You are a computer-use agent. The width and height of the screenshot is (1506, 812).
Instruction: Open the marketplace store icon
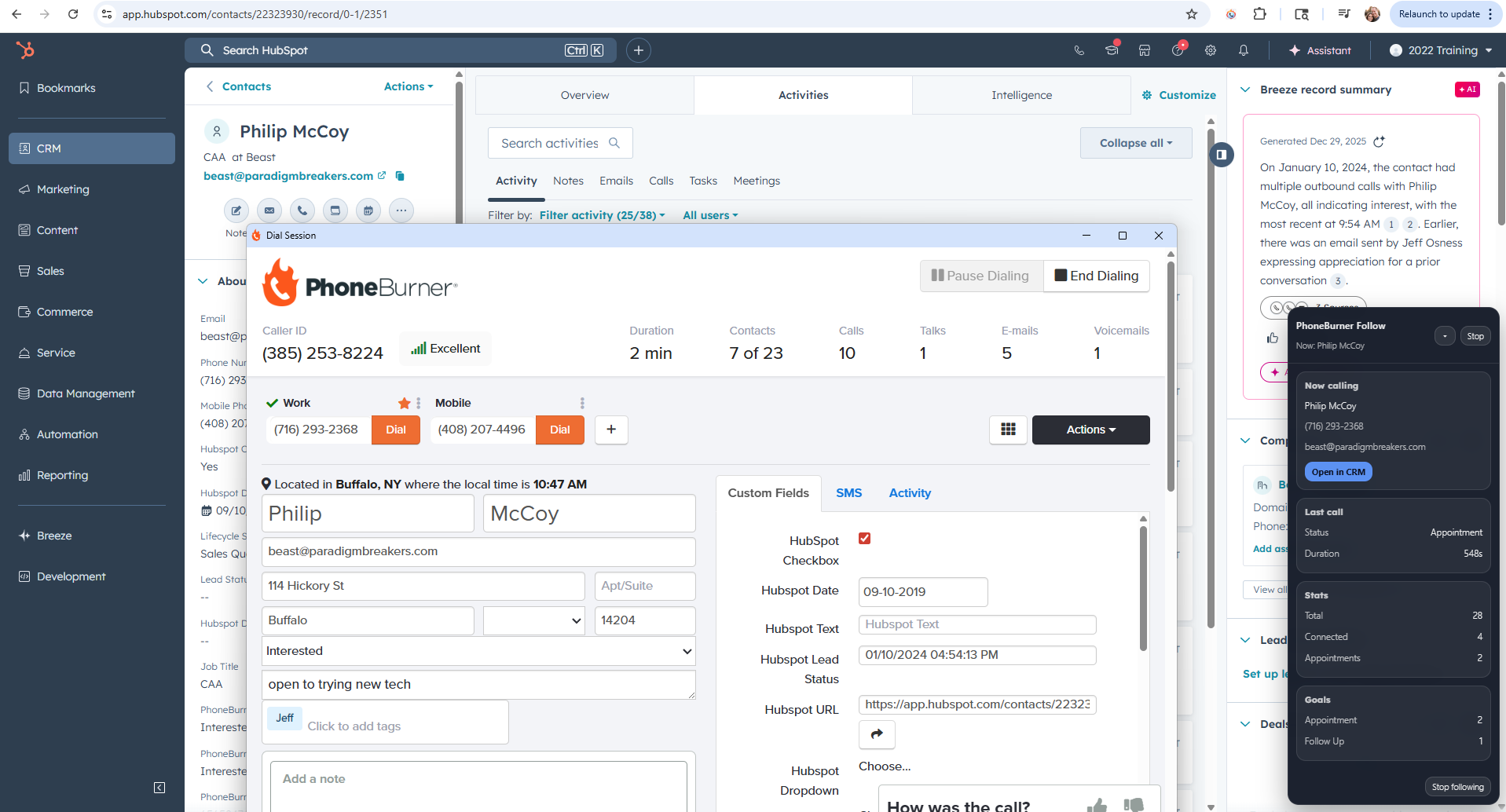click(1145, 50)
